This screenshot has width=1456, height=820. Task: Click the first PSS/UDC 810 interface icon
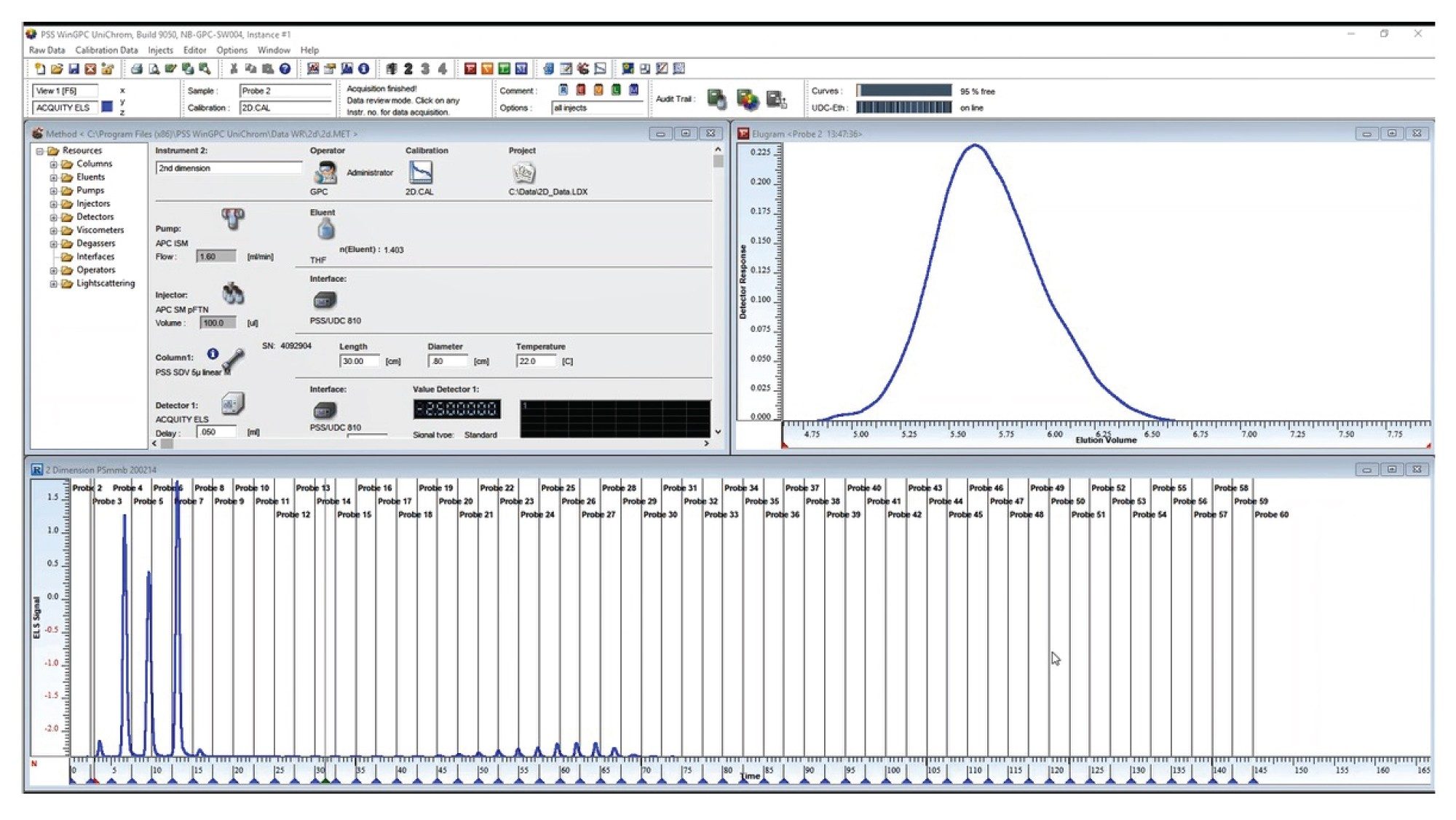click(325, 300)
